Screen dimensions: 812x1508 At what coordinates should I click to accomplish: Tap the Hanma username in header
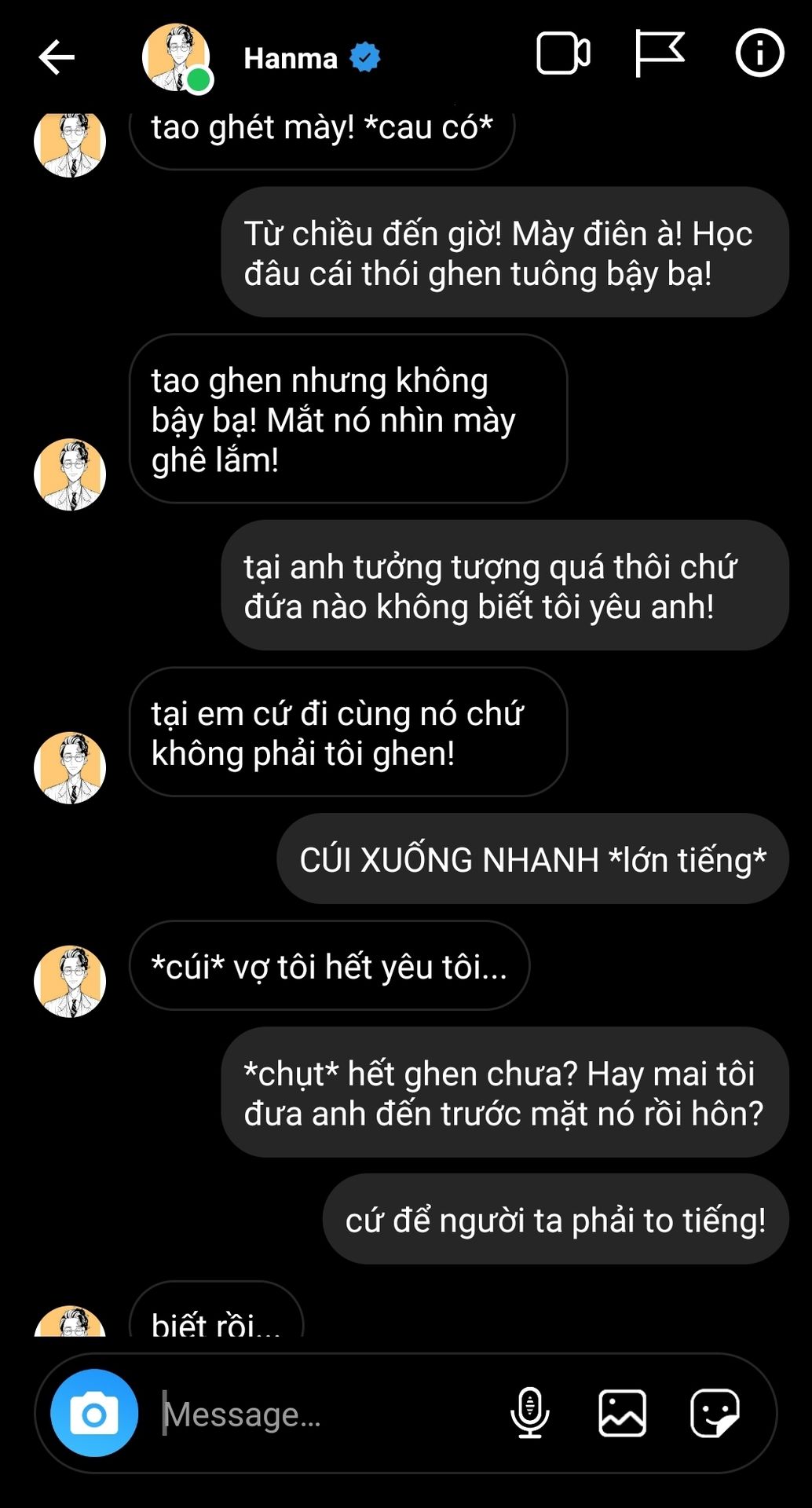coord(291,58)
